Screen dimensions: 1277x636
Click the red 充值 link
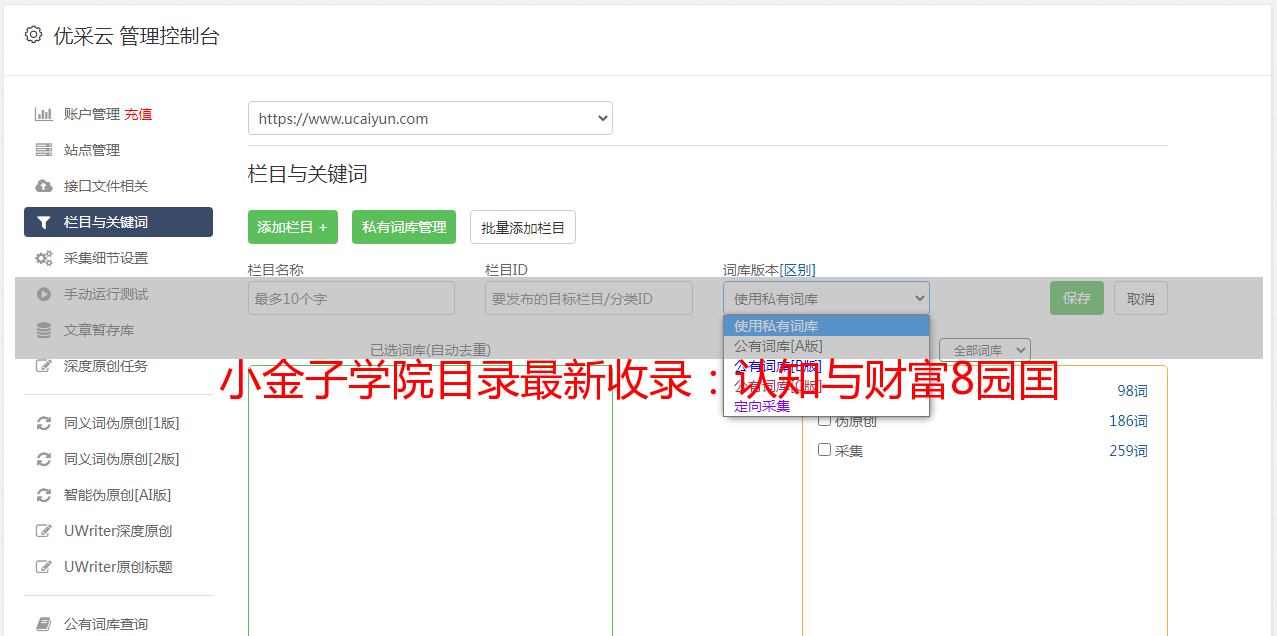138,114
